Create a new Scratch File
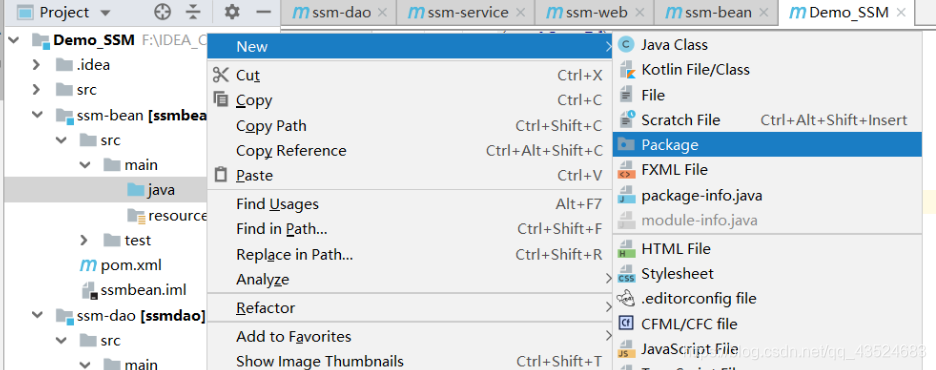The height and width of the screenshot is (370, 936). click(767, 120)
